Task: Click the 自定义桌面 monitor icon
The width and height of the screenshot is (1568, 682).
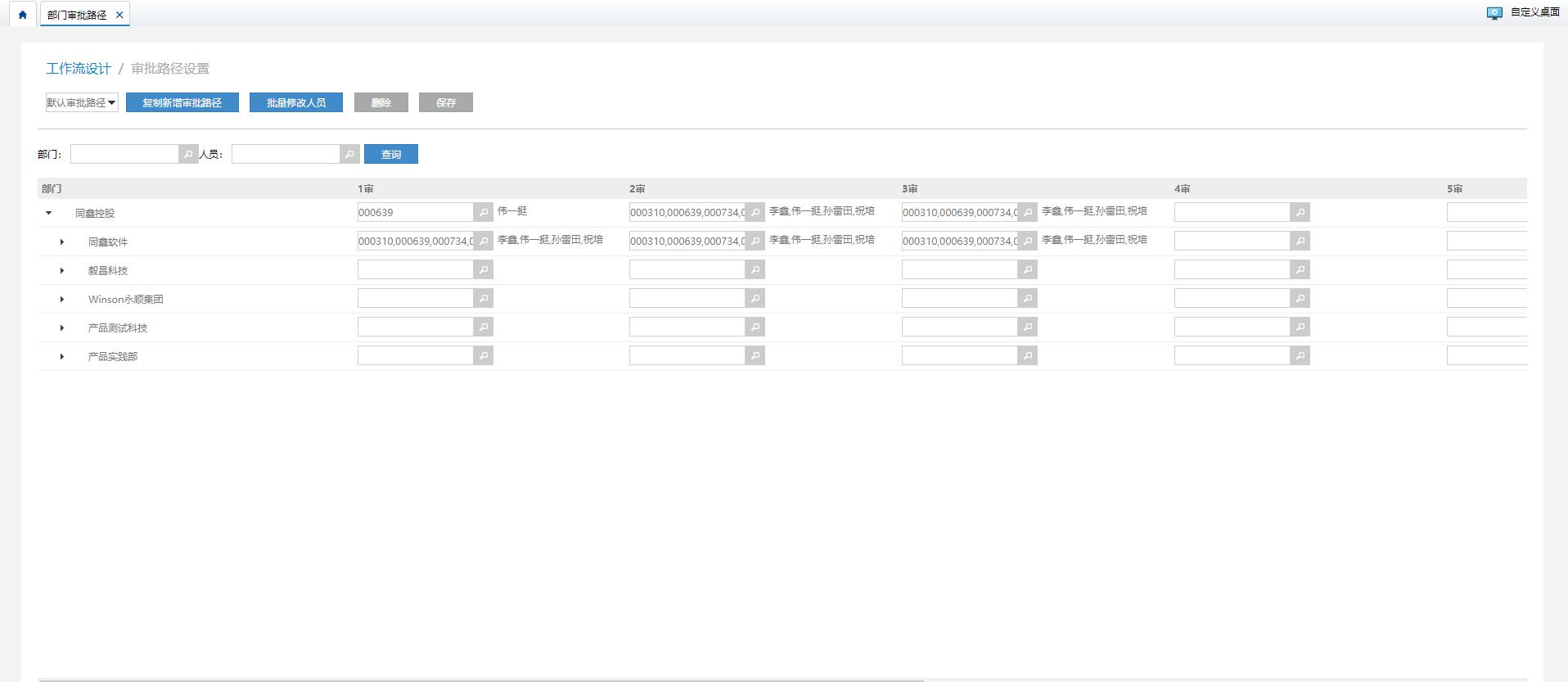Action: (x=1494, y=13)
